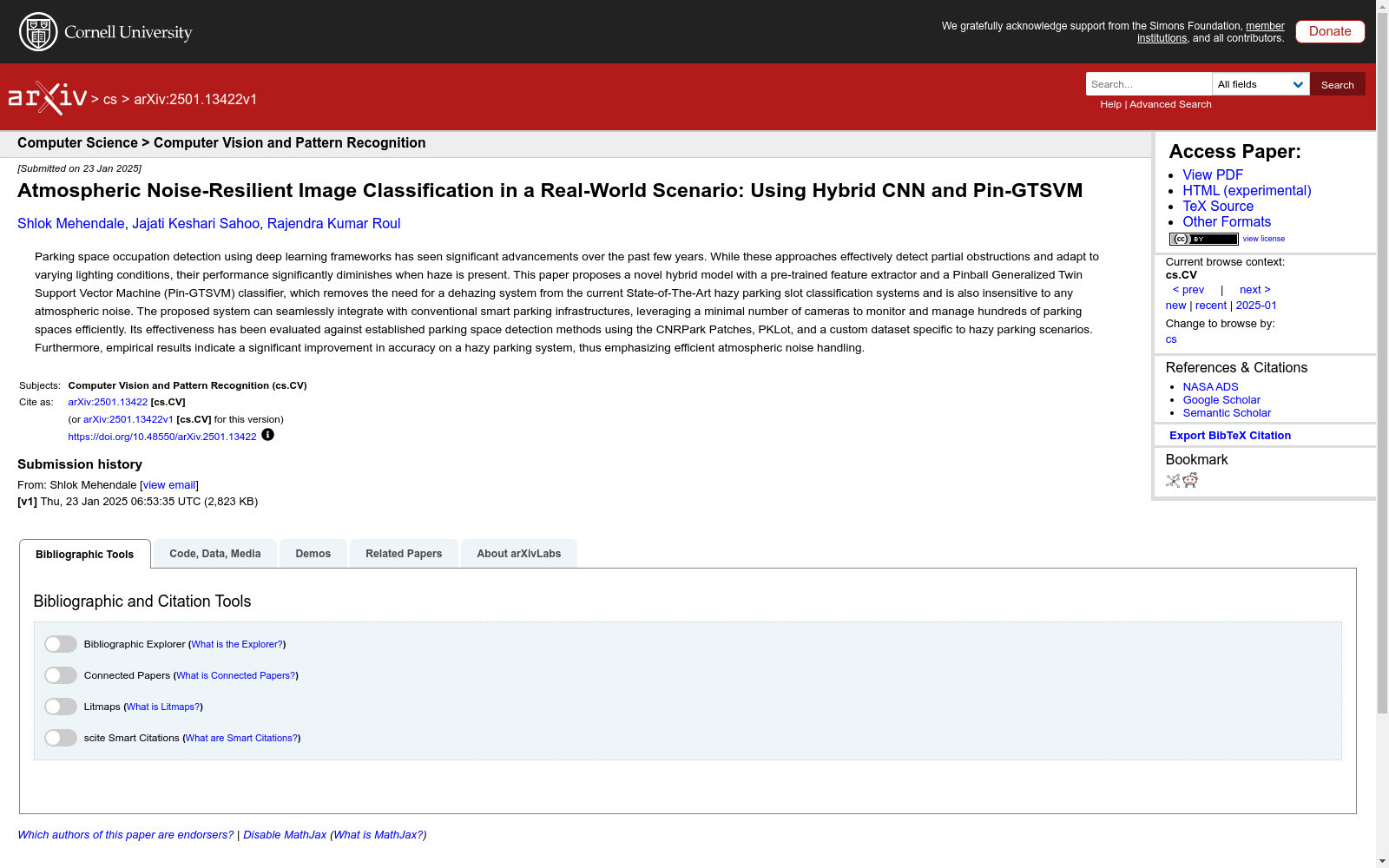
Task: Focus the search input field
Action: (x=1149, y=84)
